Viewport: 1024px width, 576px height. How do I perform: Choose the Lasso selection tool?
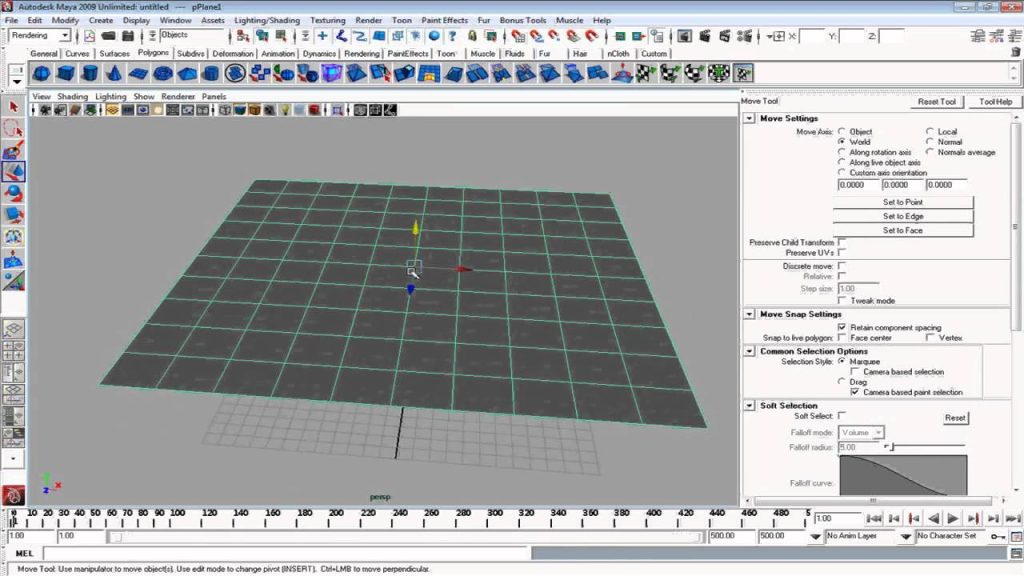coord(13,128)
